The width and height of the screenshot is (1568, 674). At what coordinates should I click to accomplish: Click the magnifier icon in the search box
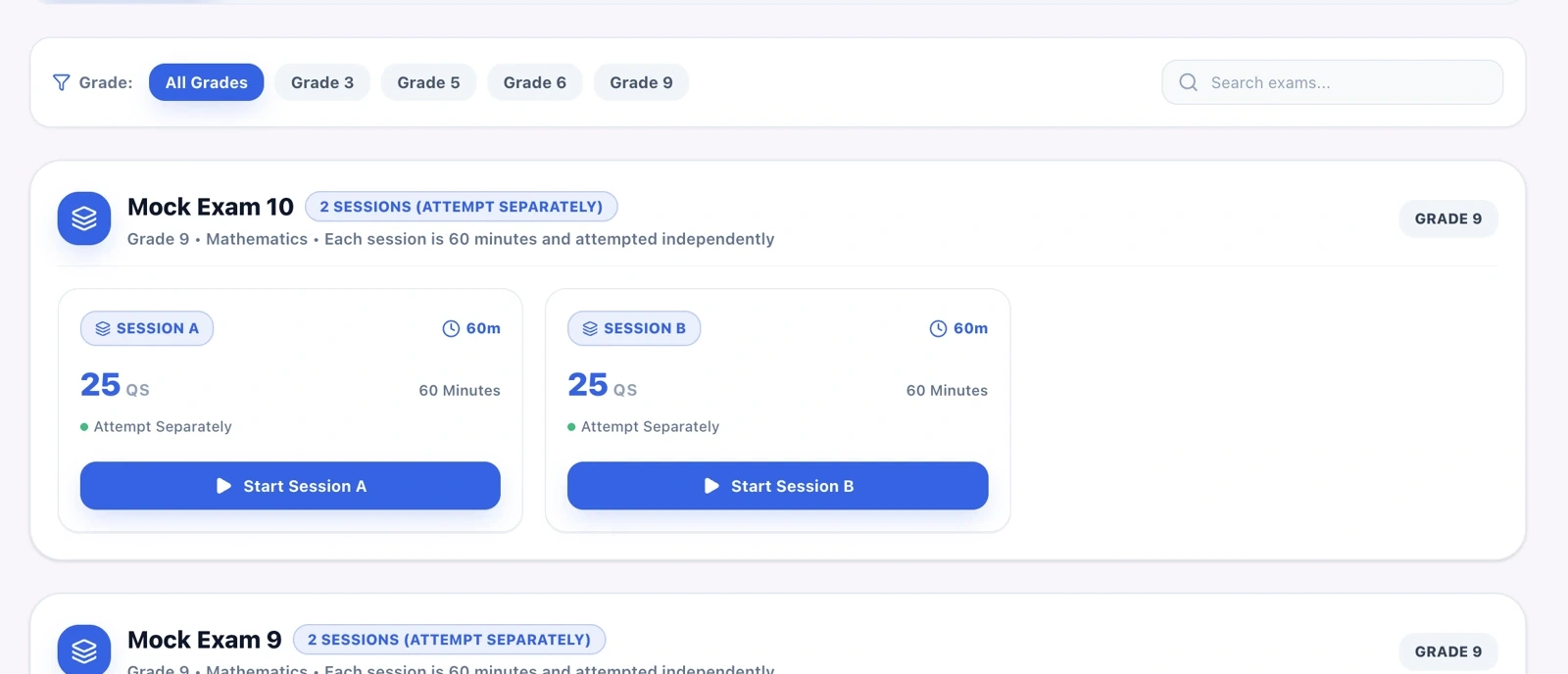tap(1188, 82)
